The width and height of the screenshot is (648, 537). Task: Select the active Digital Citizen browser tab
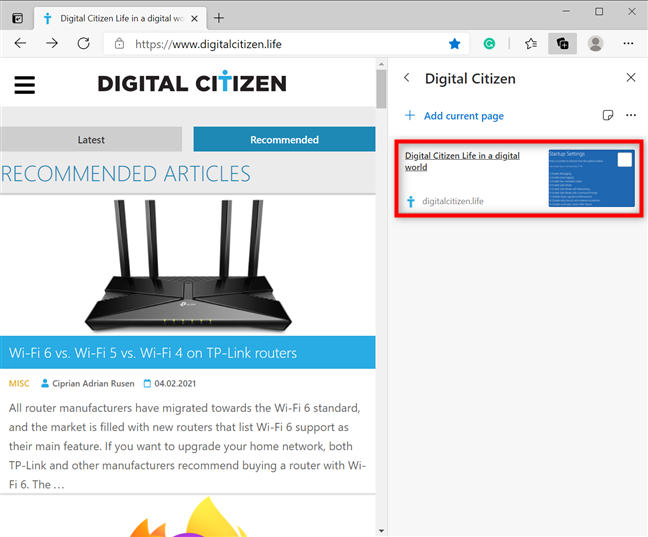pyautogui.click(x=121, y=19)
